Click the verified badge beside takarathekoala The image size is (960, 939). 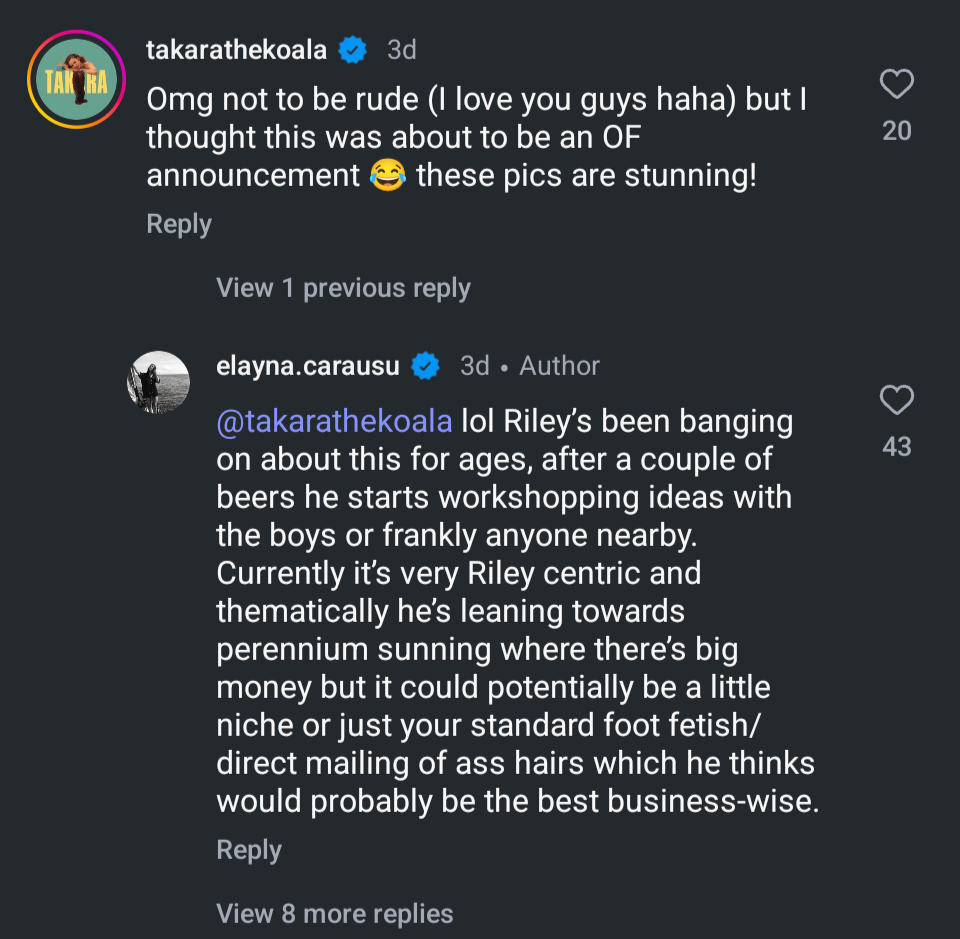point(352,49)
